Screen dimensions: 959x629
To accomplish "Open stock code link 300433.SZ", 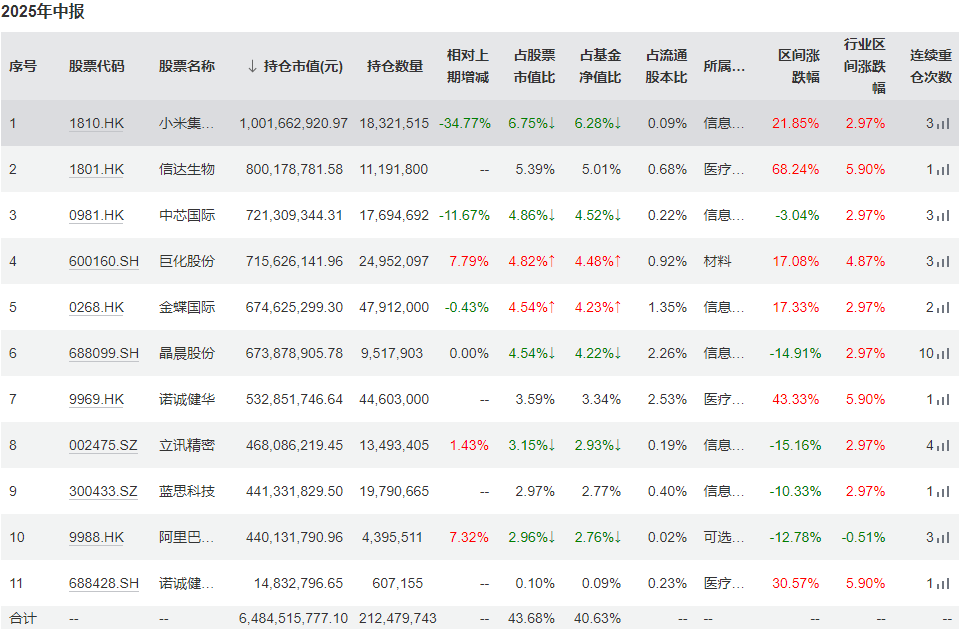I will (103, 491).
